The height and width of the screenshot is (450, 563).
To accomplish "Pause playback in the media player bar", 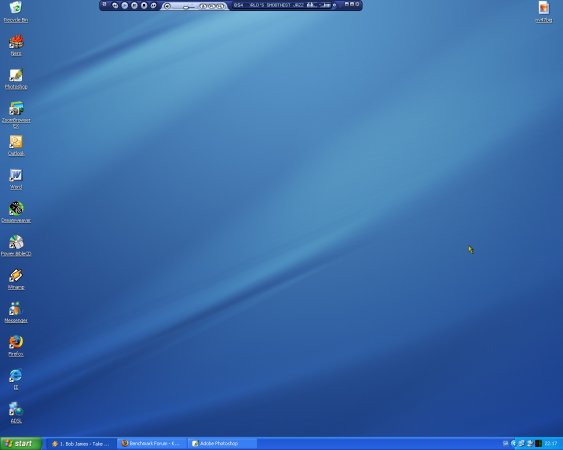I will click(134, 5).
